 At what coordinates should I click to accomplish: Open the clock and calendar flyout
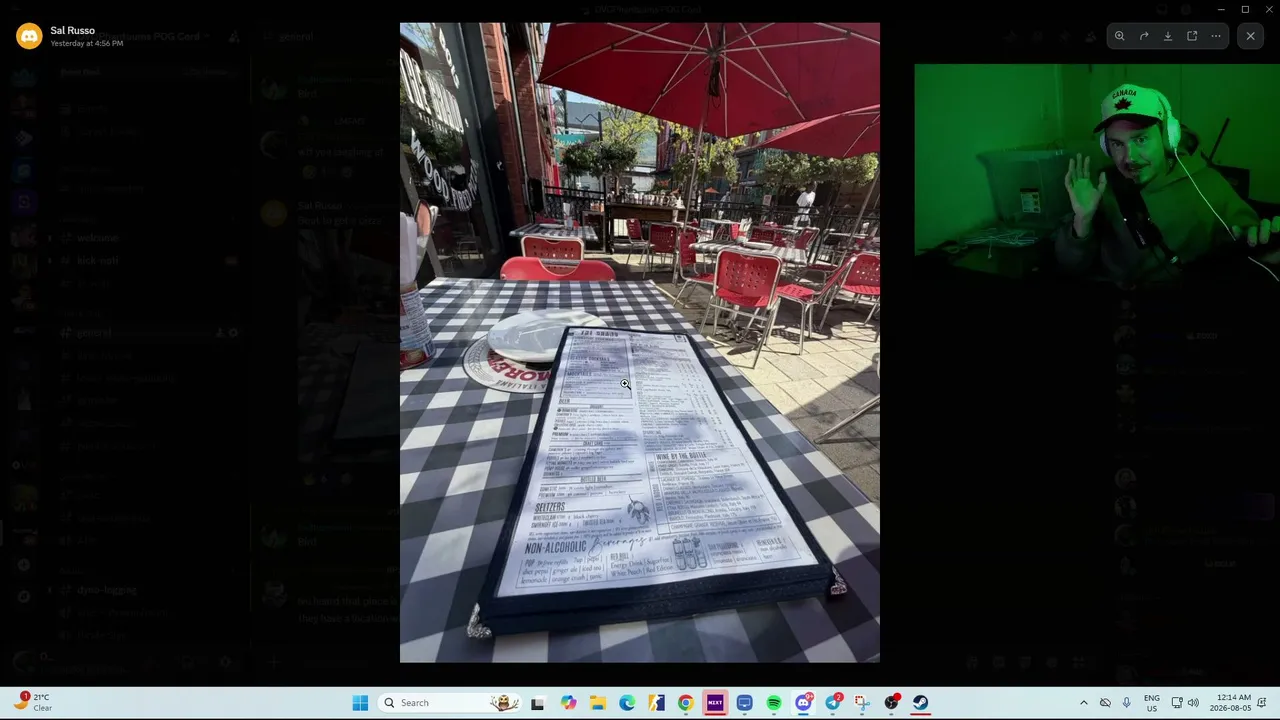[x=1231, y=703]
